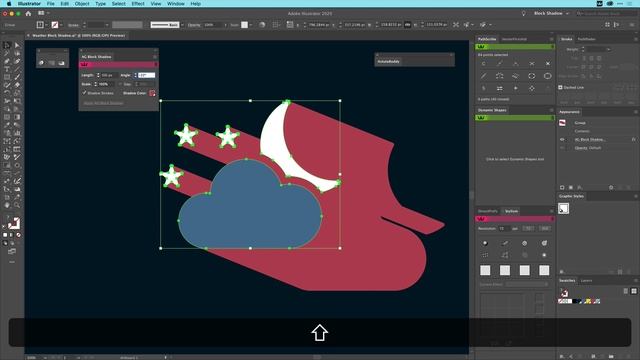Screen dimensions: 640x360
Task: Close the Weather Block Shadow.ai document tab
Action: click(28, 36)
